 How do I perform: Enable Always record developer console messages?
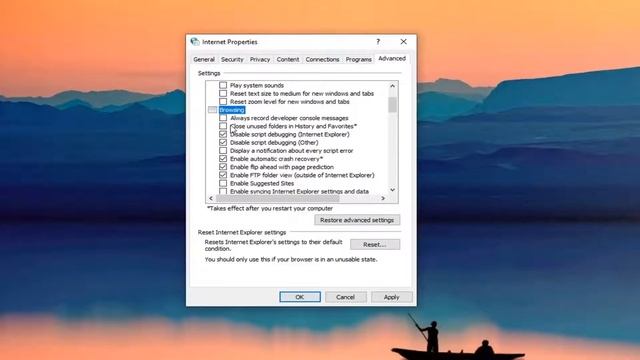pos(223,118)
